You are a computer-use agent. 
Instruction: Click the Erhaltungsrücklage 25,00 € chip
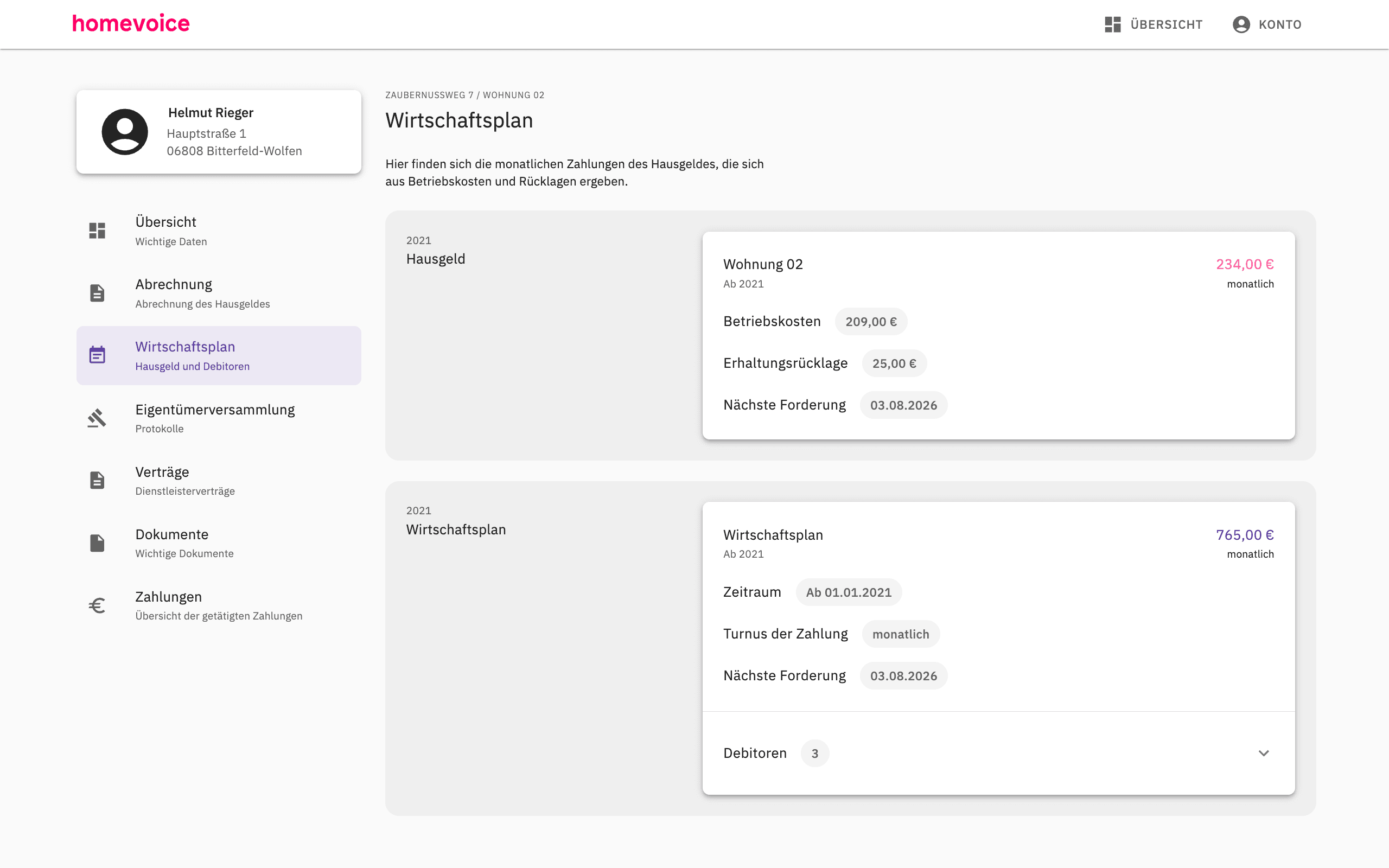[x=894, y=363]
